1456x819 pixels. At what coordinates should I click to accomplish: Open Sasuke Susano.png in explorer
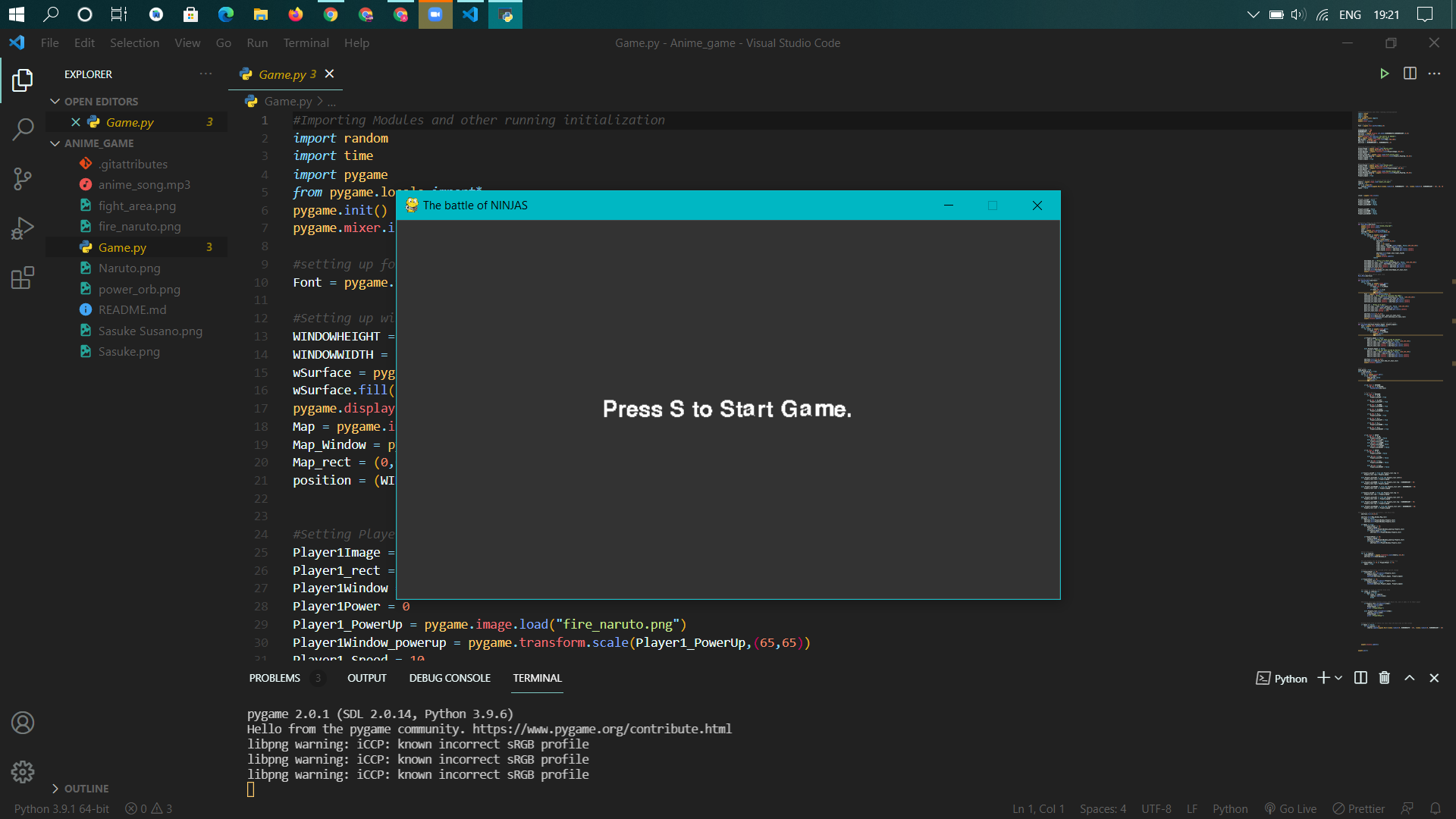[150, 331]
